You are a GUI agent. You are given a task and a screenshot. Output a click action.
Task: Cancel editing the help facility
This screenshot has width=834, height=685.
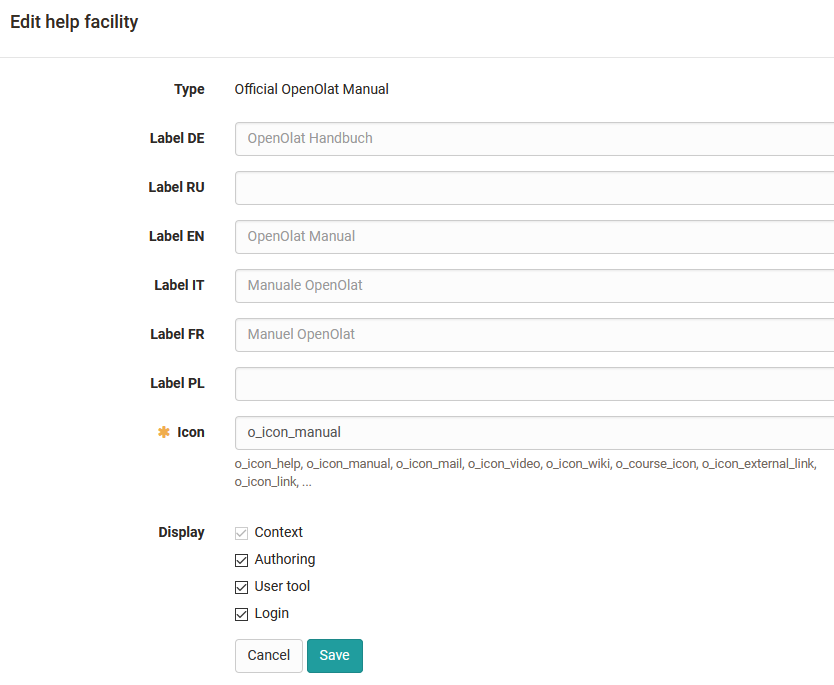coord(269,656)
